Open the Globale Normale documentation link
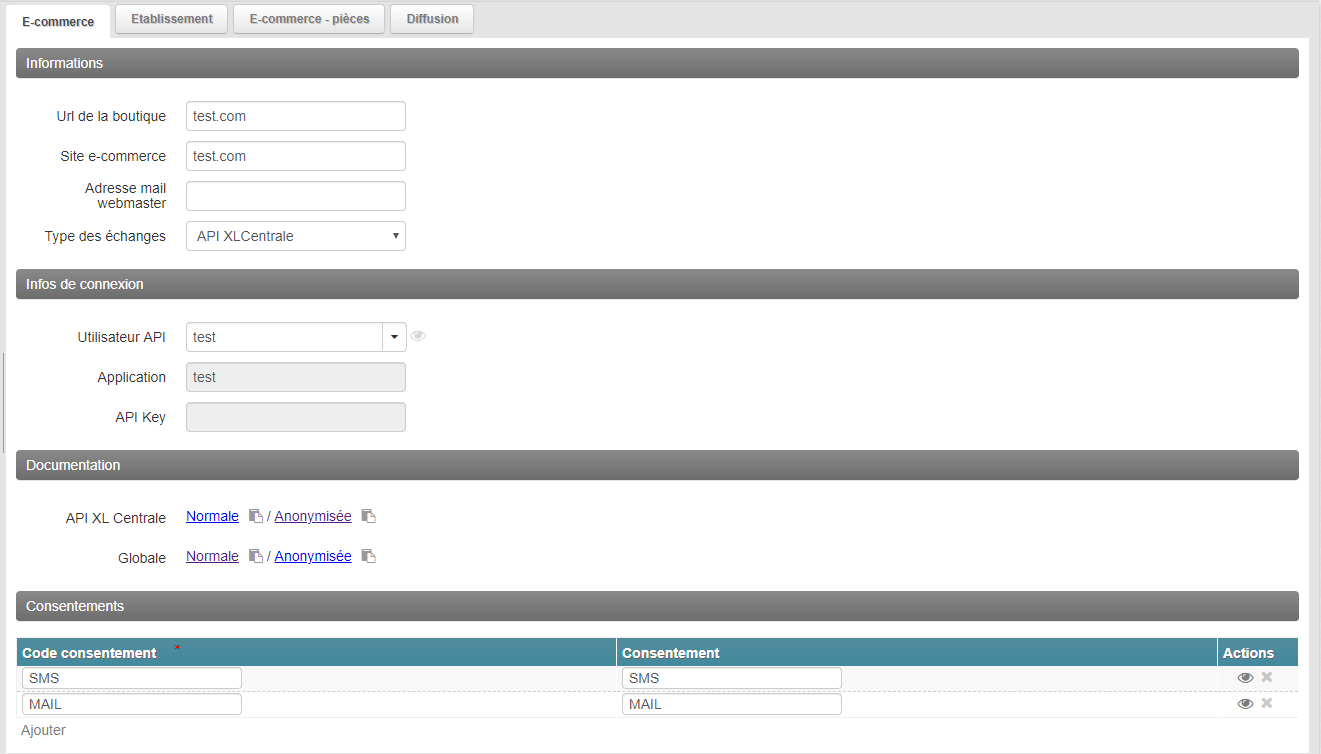1321x754 pixels. point(212,556)
